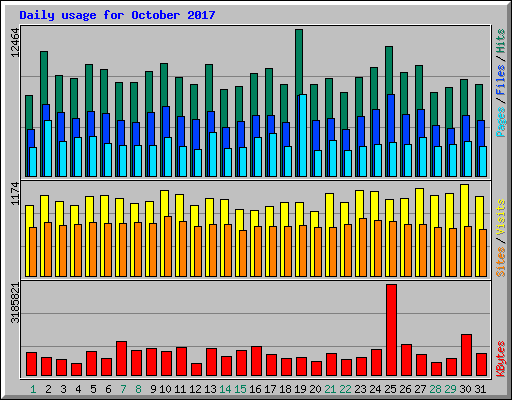This screenshot has height=400, width=512.
Task: Click the Visits legend label
Action: 501,217
